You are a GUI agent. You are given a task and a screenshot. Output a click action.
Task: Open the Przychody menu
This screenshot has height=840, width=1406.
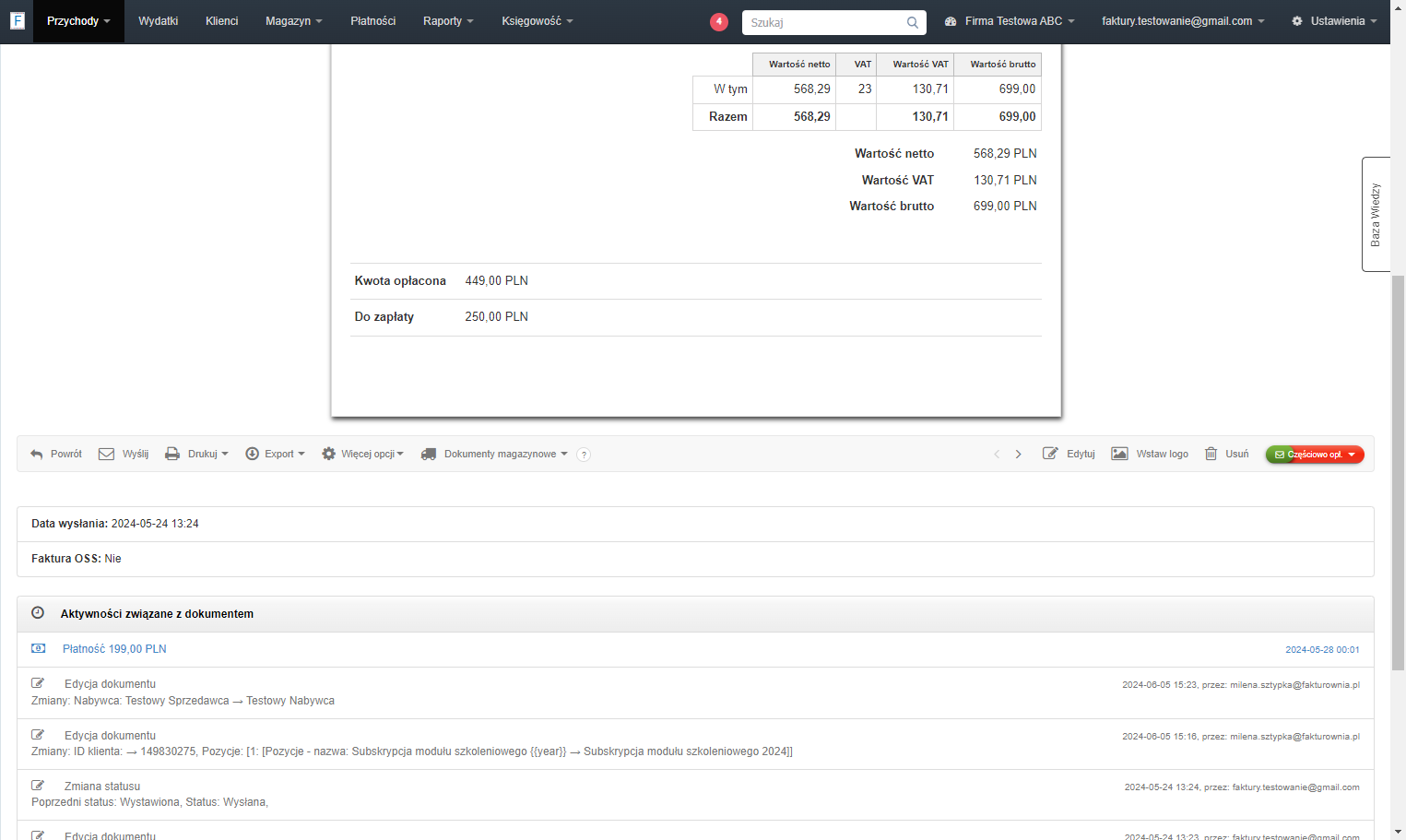pos(78,21)
